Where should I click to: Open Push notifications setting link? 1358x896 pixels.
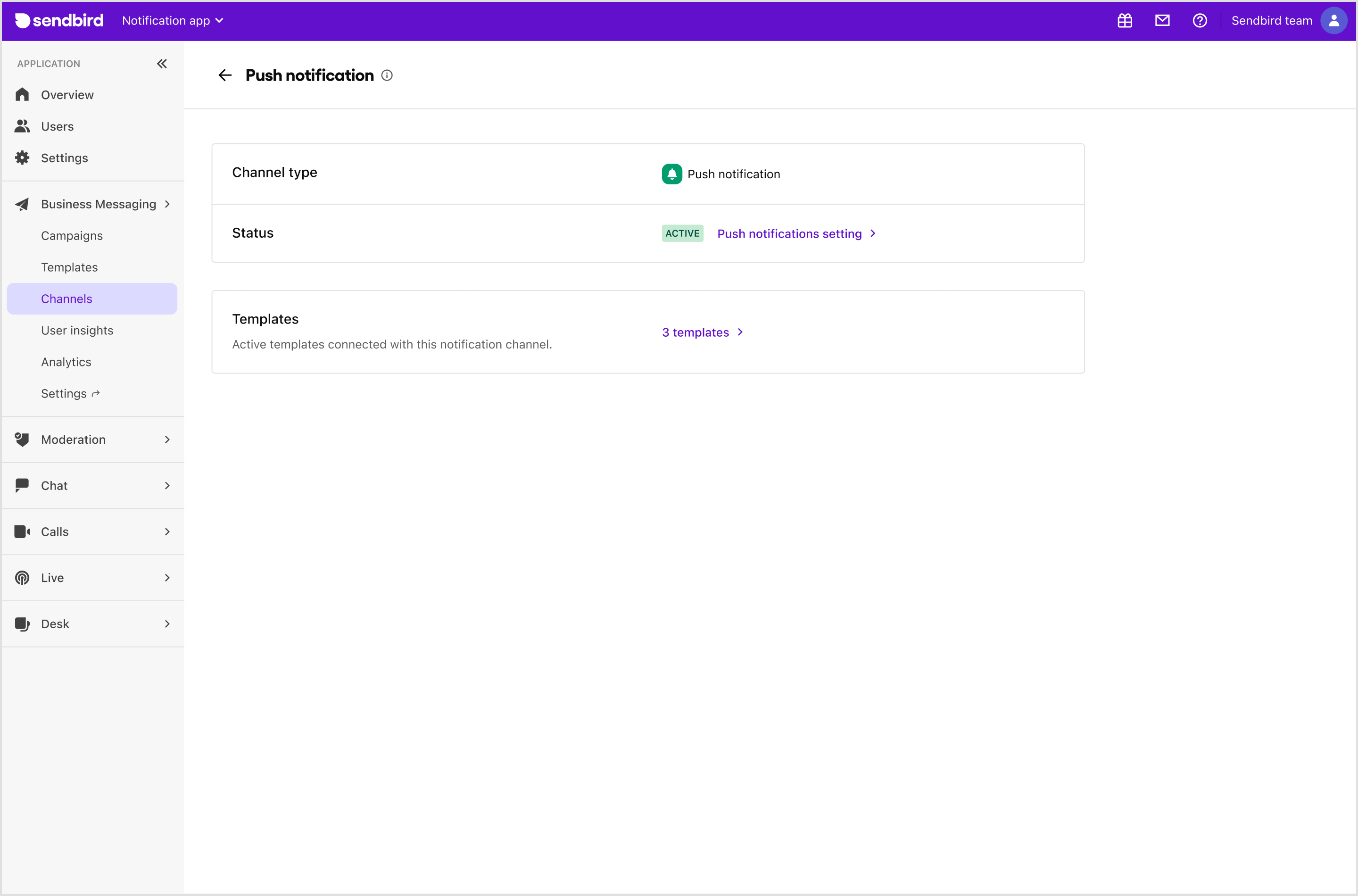click(x=790, y=233)
